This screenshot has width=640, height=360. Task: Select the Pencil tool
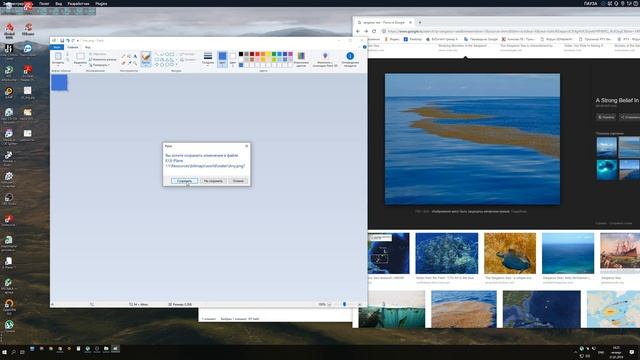click(124, 56)
